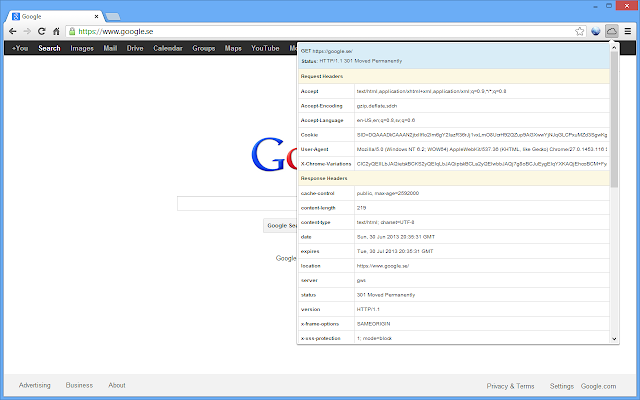Select the gzip,deflate,sdch encoding value

pyautogui.click(x=377, y=106)
